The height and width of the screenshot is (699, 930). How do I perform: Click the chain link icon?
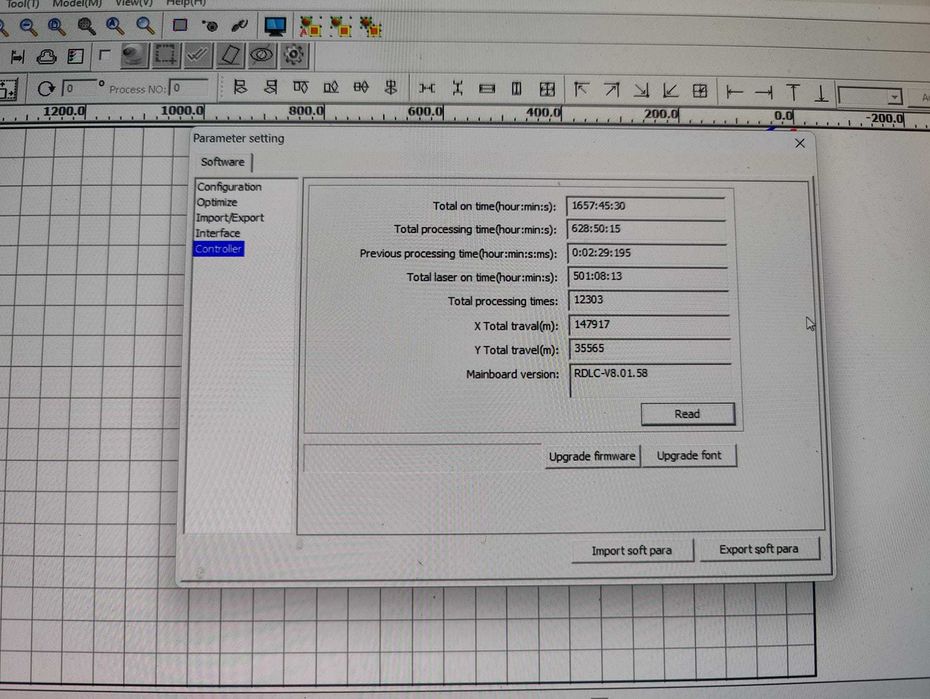(x=239, y=25)
